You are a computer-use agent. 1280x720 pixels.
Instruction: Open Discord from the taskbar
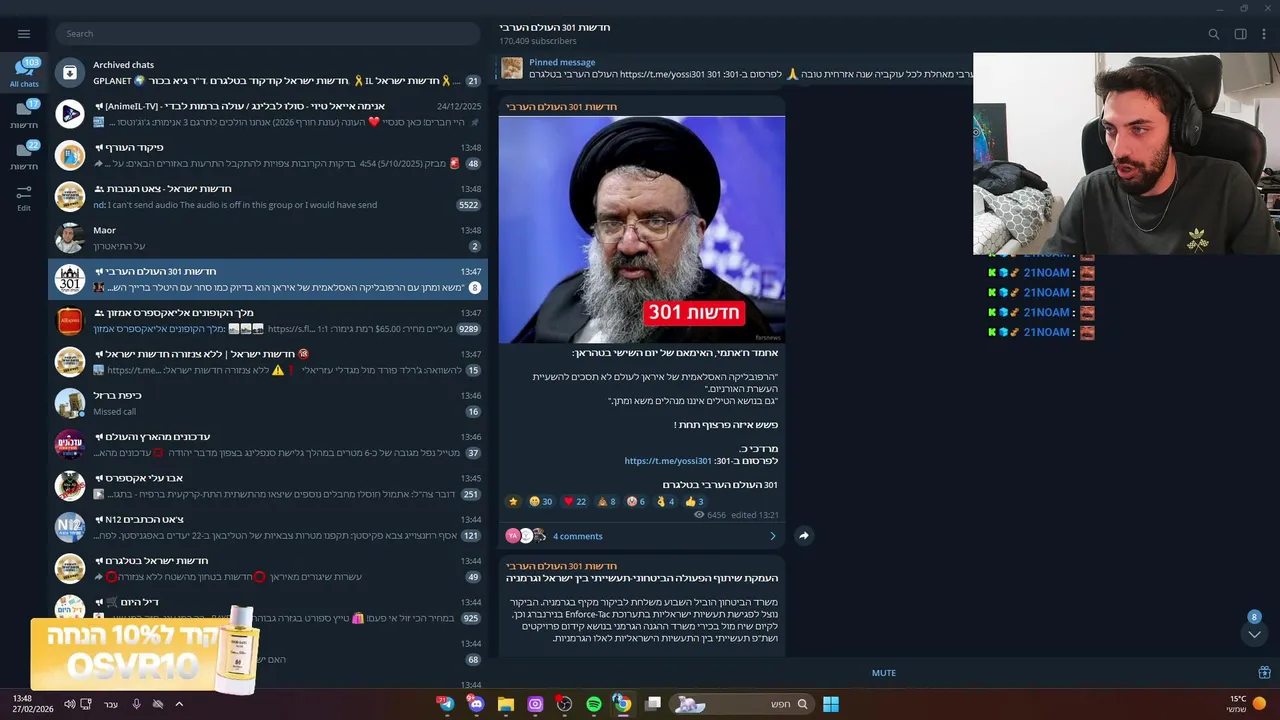pos(476,704)
